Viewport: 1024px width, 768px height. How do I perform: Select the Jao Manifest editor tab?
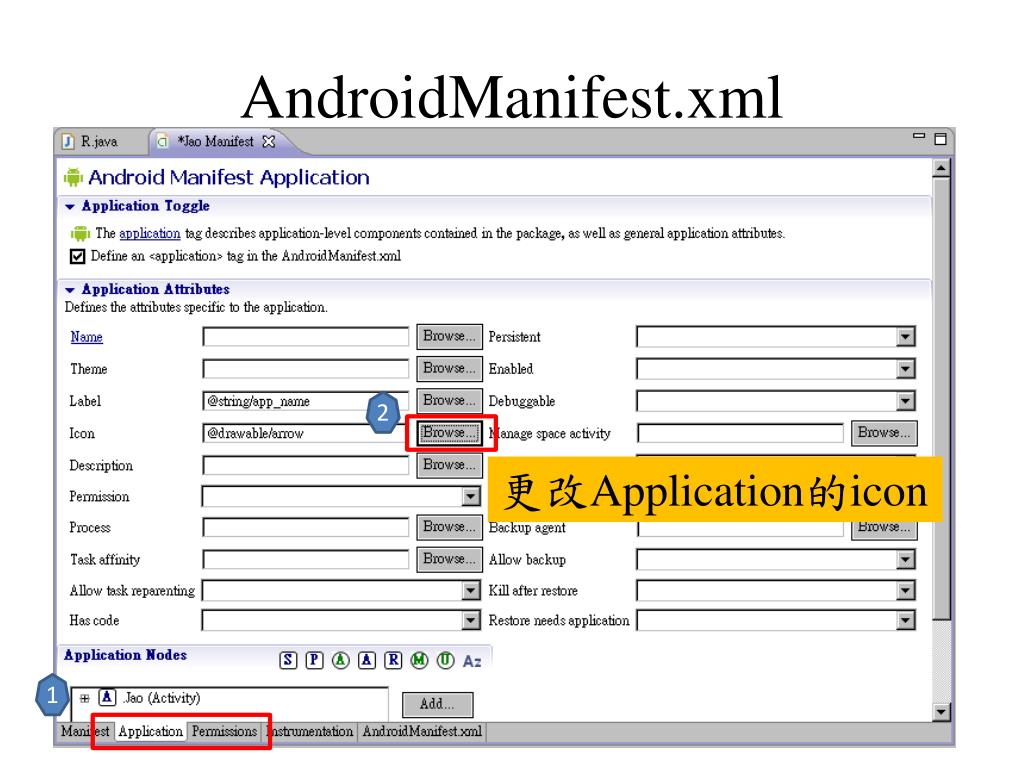216,141
